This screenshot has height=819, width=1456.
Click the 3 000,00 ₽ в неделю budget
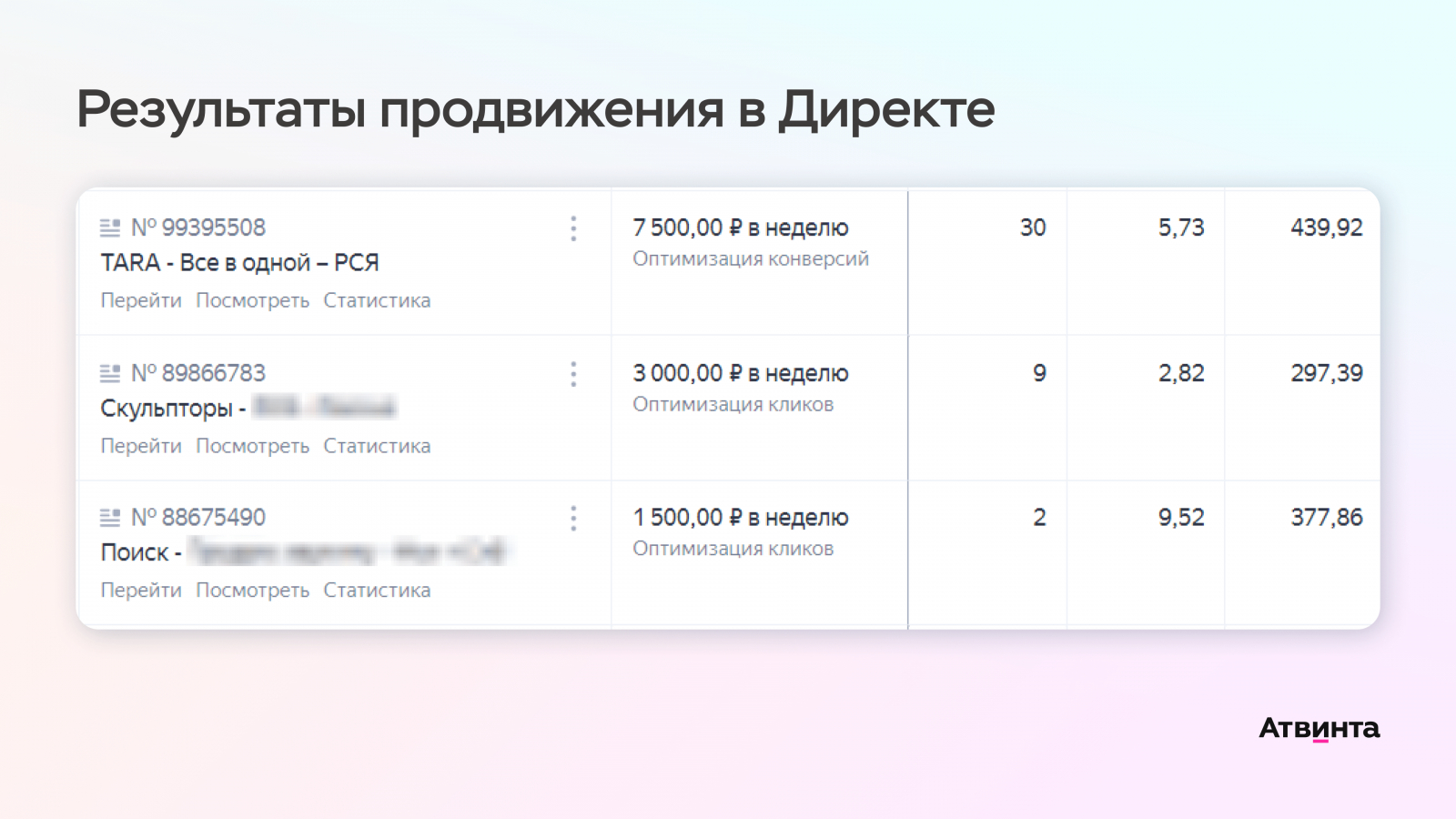(x=741, y=373)
